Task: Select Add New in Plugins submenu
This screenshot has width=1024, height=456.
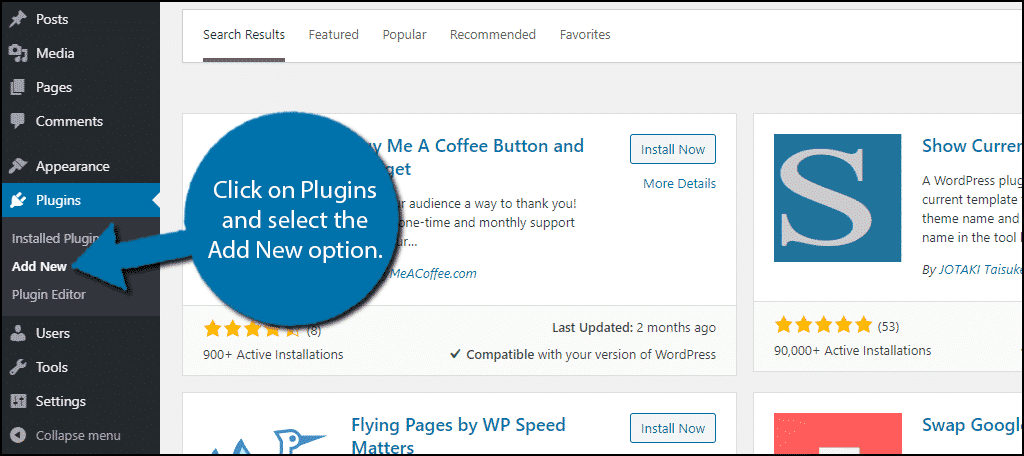Action: point(40,267)
